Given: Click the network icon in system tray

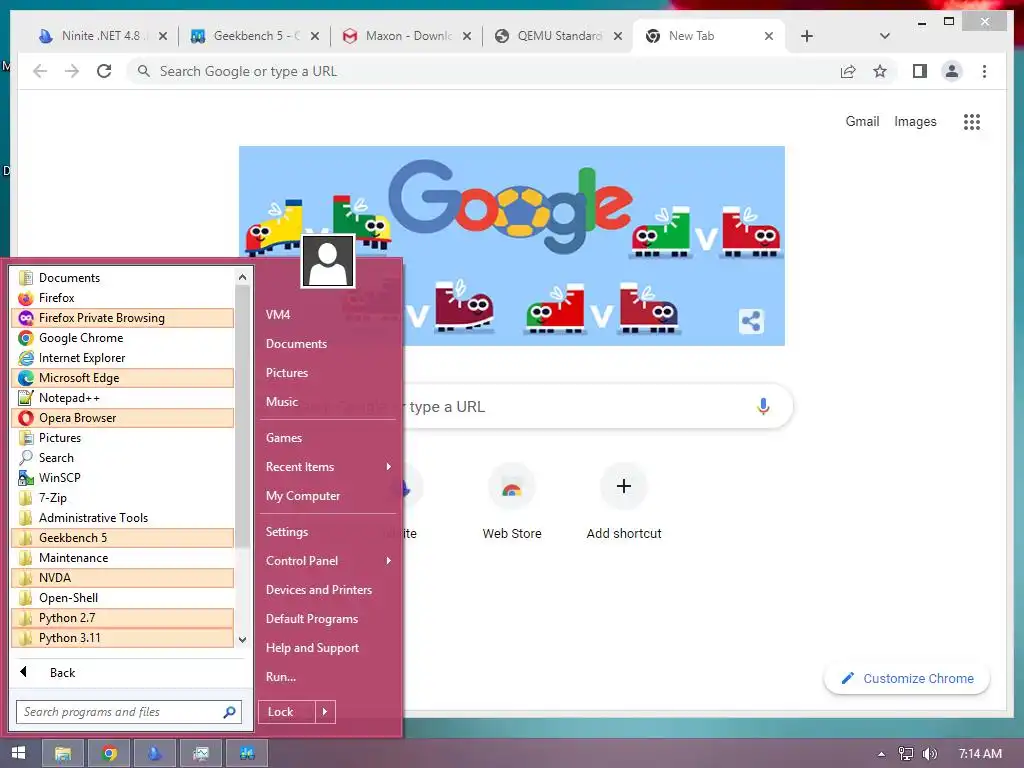Looking at the screenshot, I should pyautogui.click(x=906, y=754).
